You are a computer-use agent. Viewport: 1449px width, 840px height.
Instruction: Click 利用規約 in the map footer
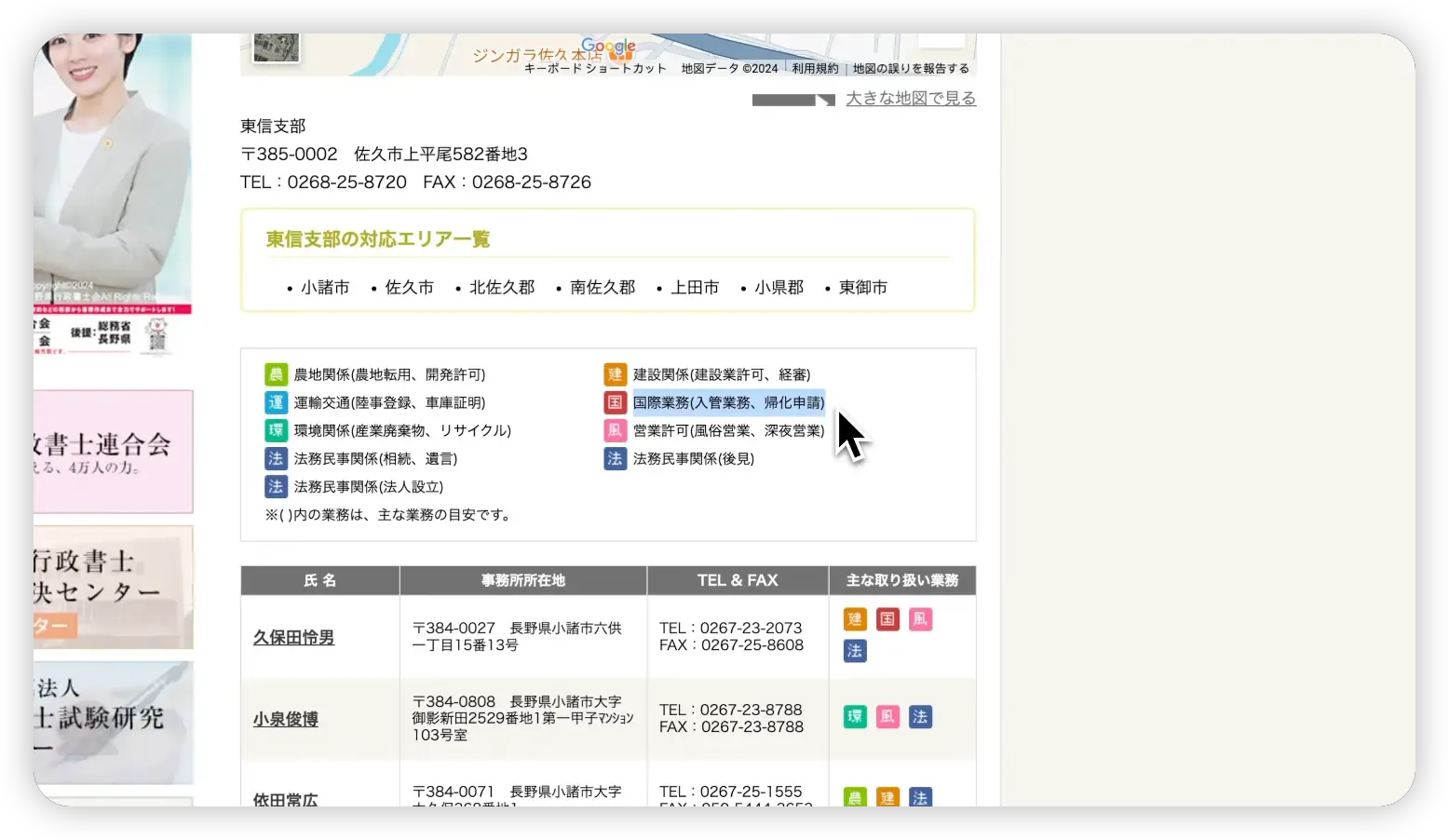(x=815, y=69)
